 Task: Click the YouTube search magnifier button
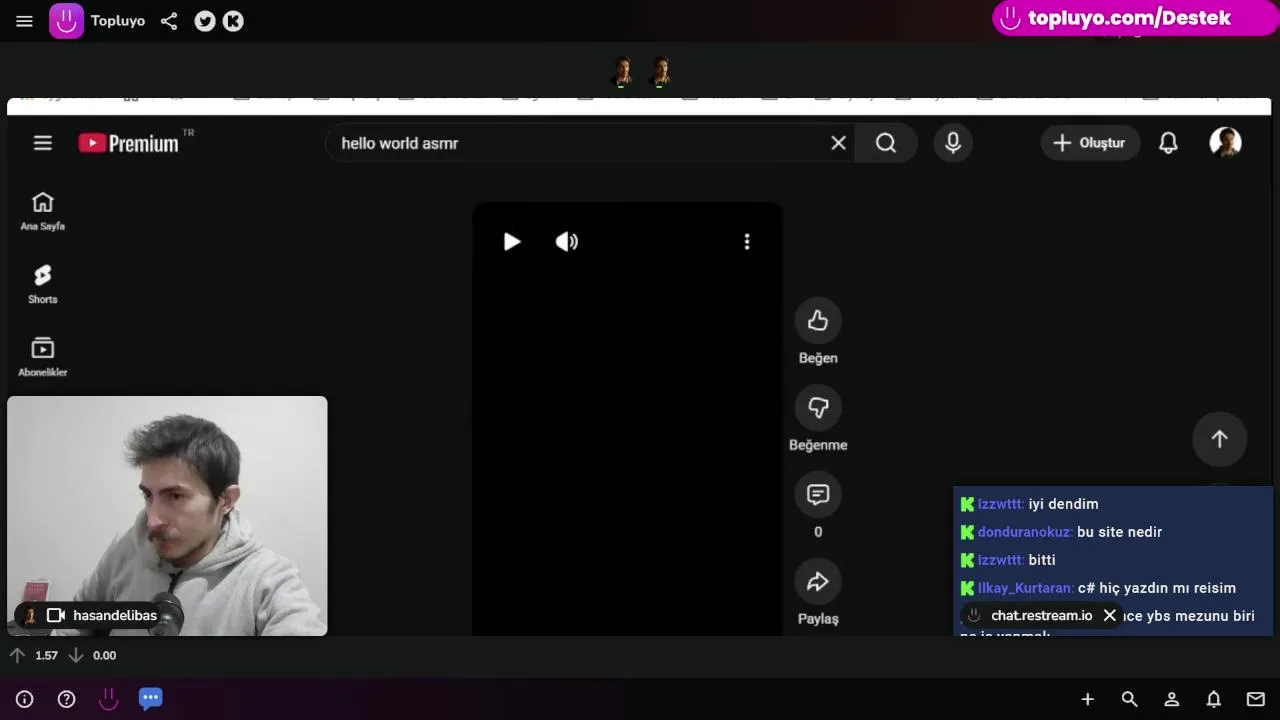886,143
